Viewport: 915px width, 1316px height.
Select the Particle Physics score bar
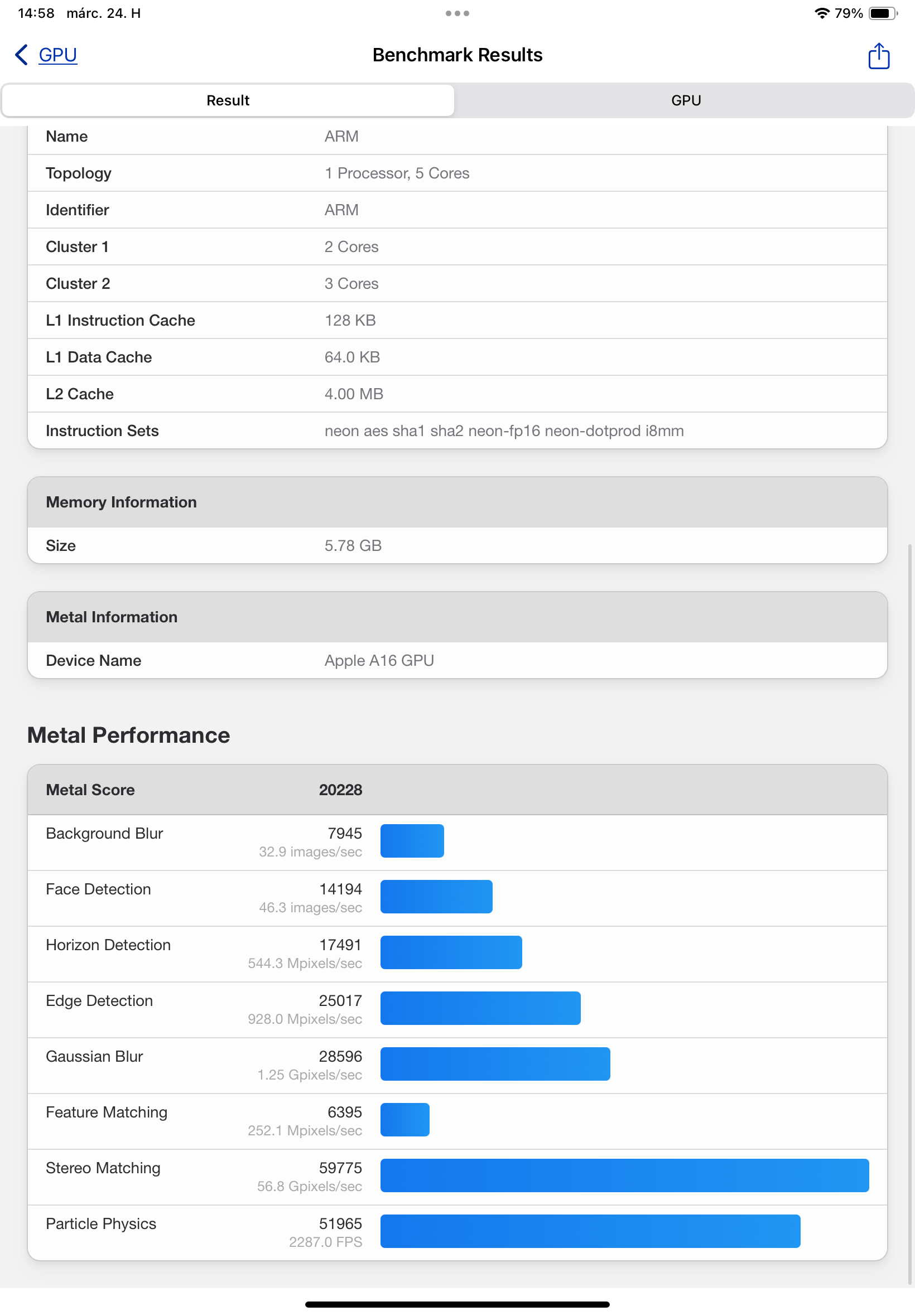pyautogui.click(x=590, y=1231)
